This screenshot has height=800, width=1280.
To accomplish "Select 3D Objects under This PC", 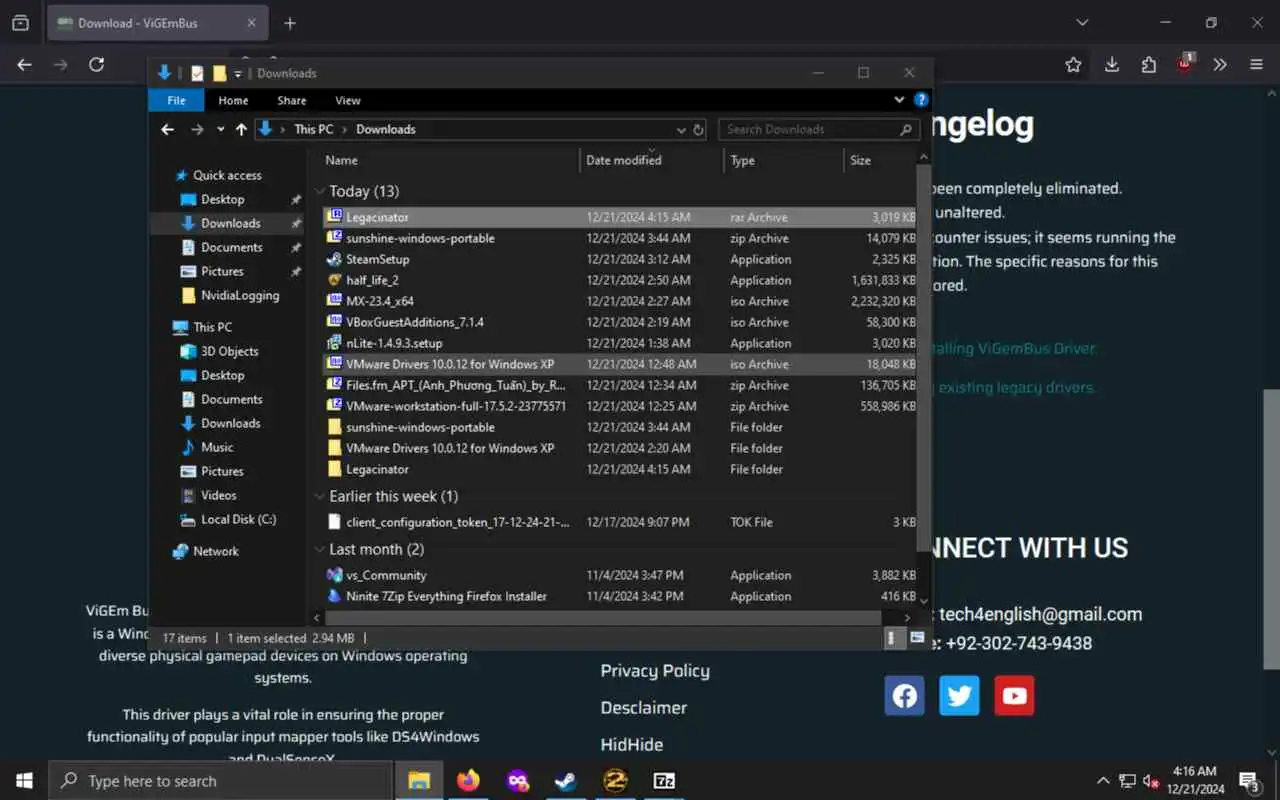I will [x=229, y=351].
